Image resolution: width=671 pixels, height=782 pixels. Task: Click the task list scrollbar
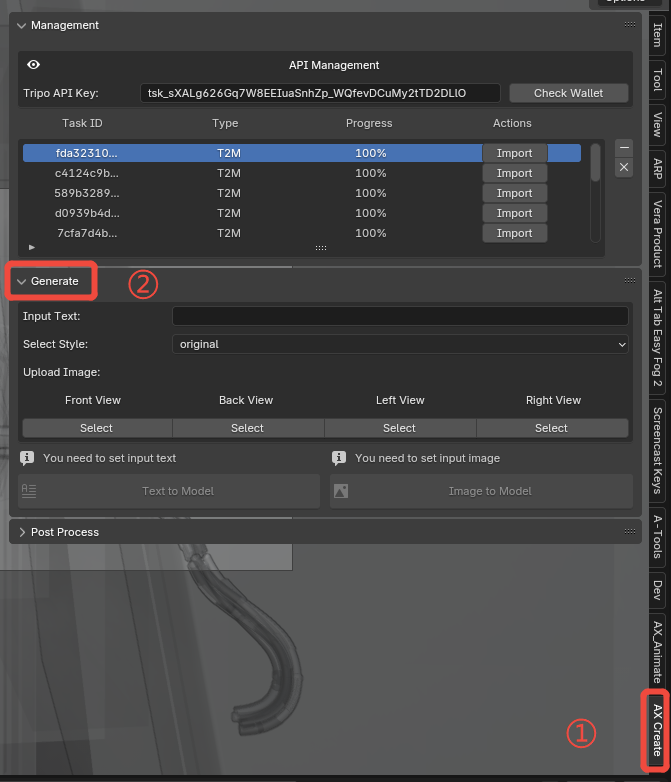(x=595, y=163)
